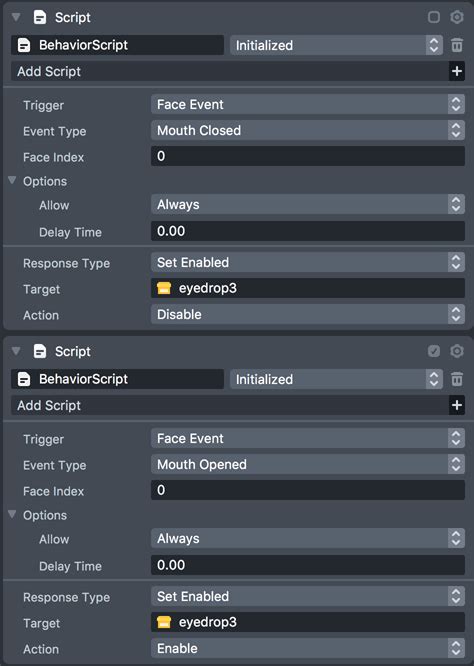Collapse the second Script's Options section
The height and width of the screenshot is (666, 474).
coord(12,514)
